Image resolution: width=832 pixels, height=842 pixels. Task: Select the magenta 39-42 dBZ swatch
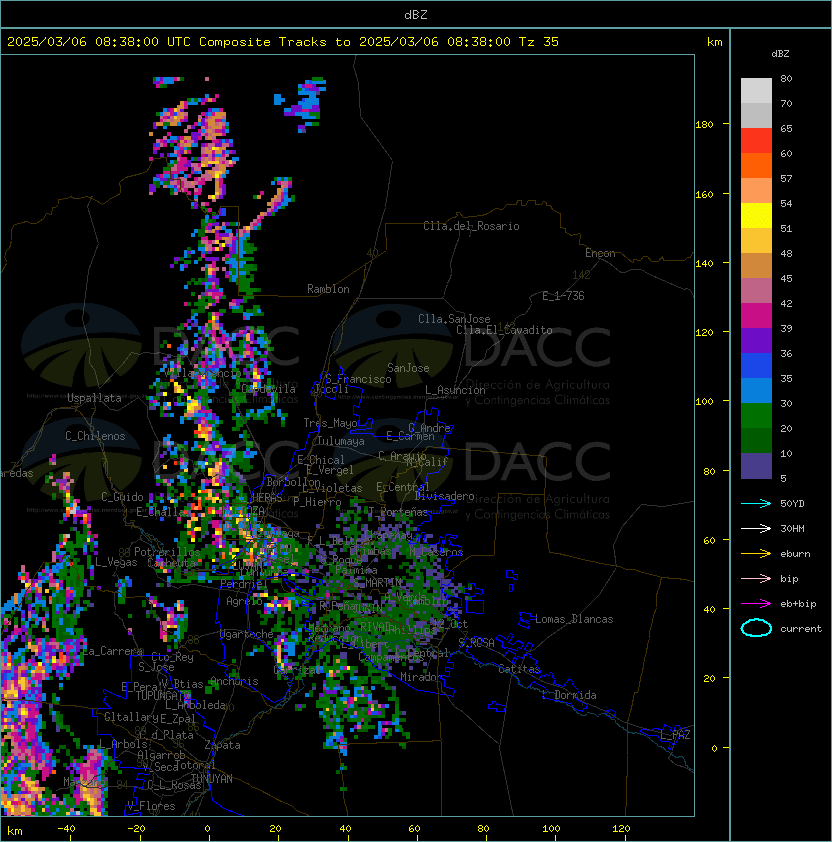click(x=756, y=316)
